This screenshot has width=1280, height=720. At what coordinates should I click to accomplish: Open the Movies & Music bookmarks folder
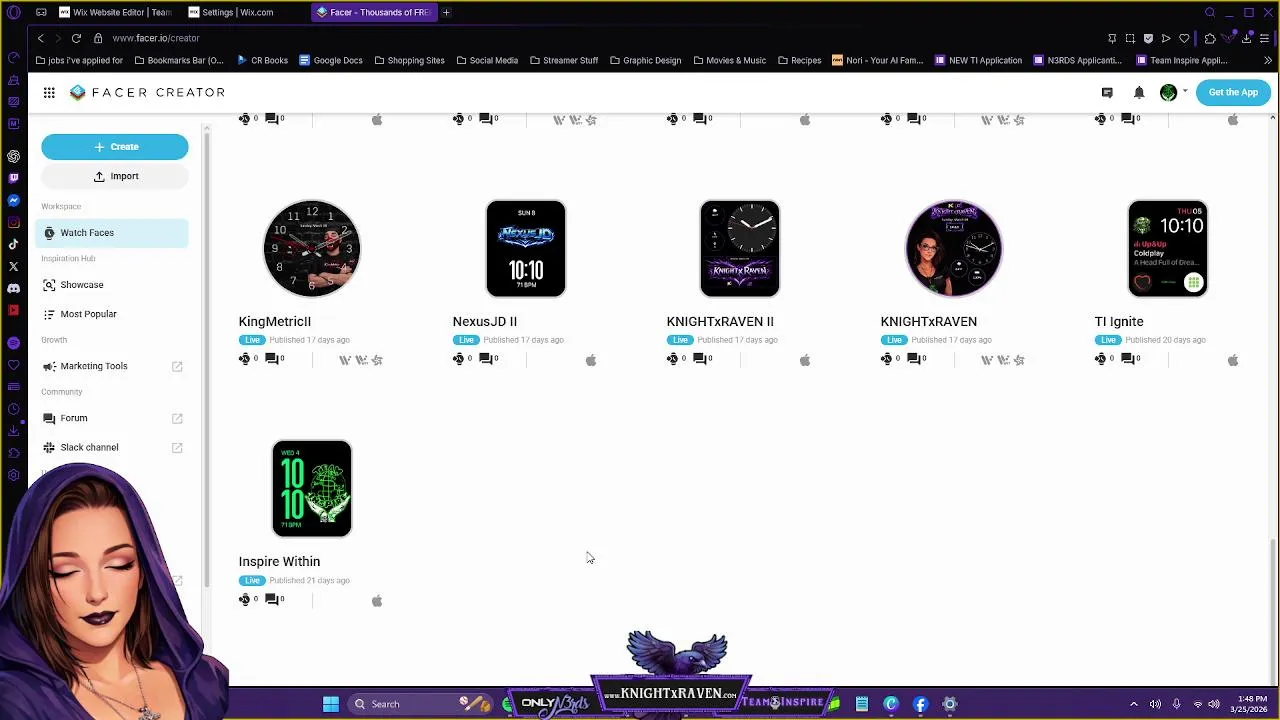click(x=729, y=60)
